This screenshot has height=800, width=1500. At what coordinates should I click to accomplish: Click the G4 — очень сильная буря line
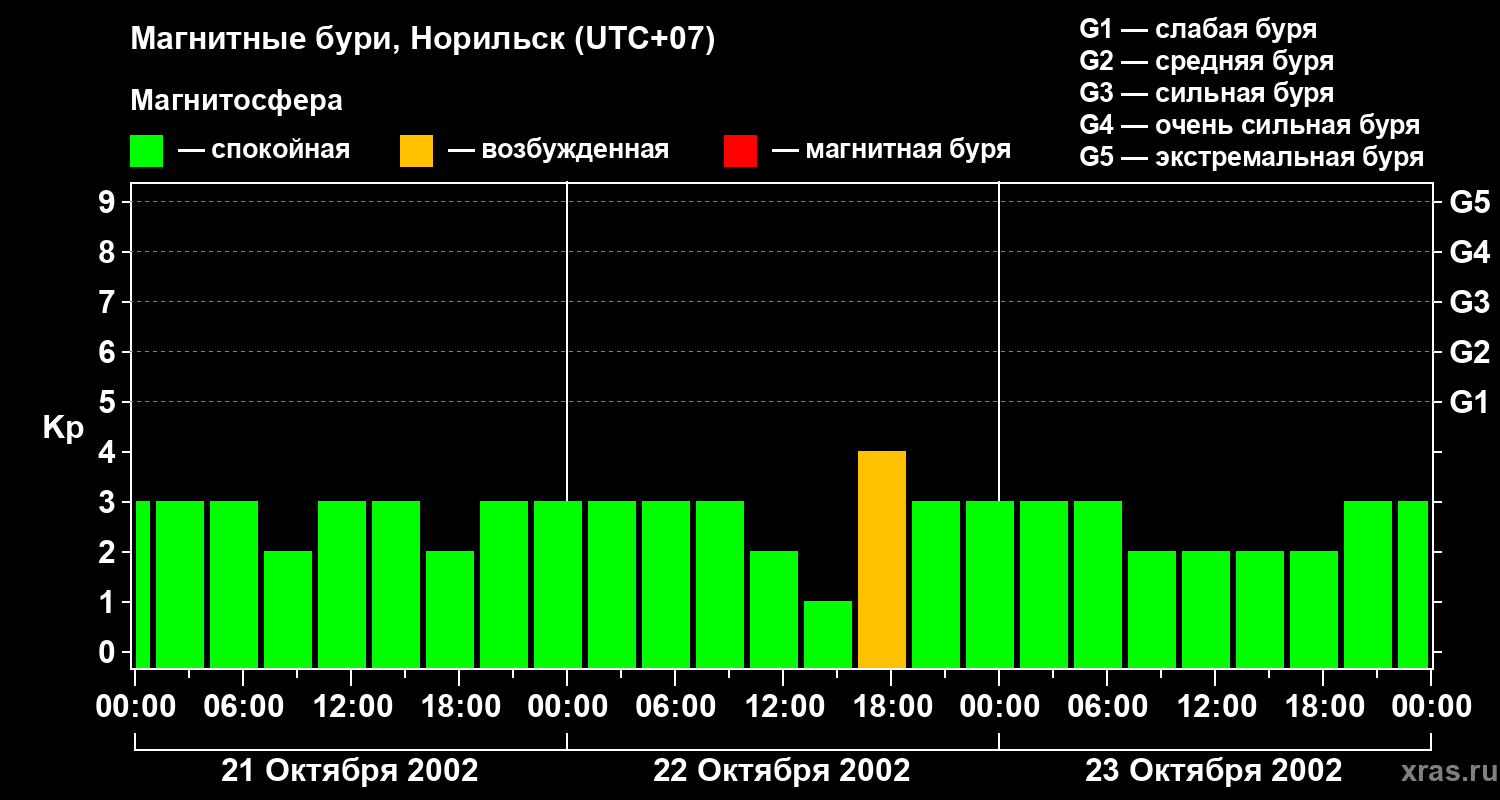tap(1250, 125)
